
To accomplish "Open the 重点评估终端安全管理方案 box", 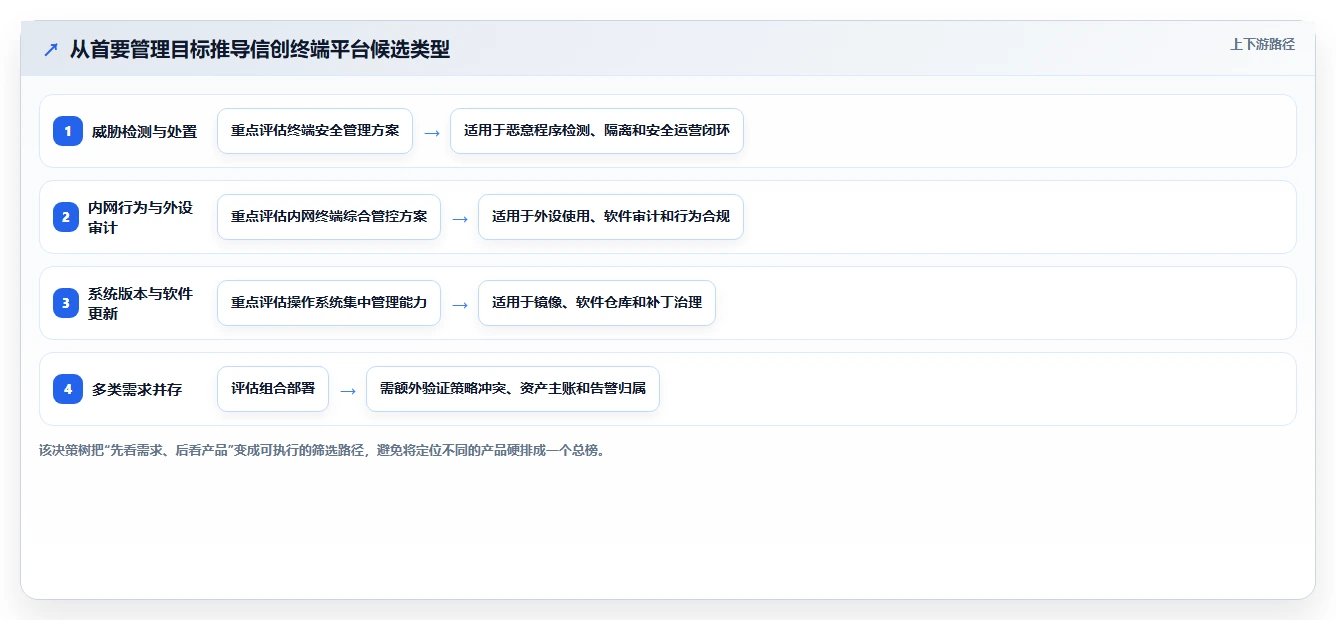I will click(315, 131).
